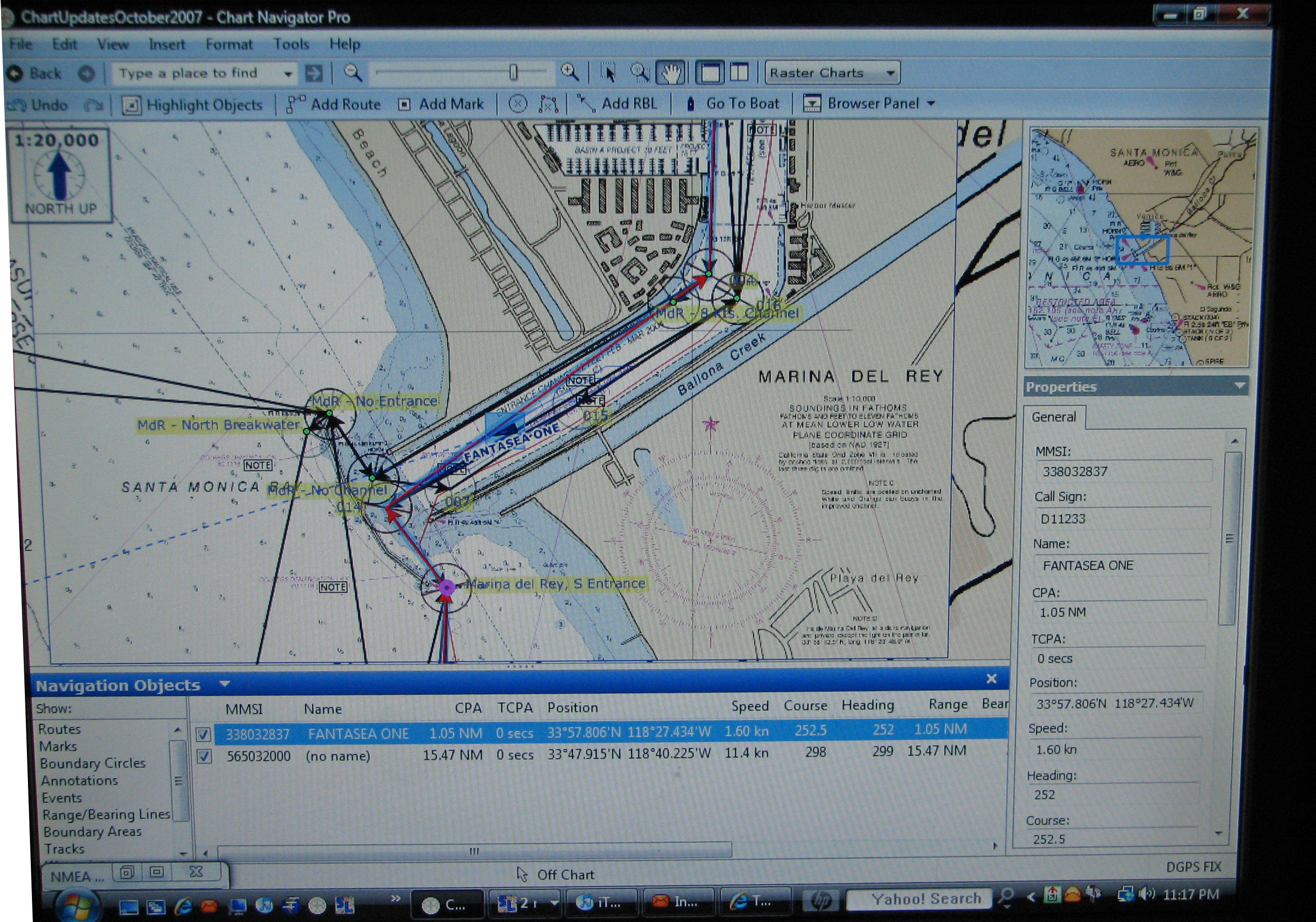Image resolution: width=1316 pixels, height=922 pixels.
Task: Click the zoom level slider handle
Action: [513, 72]
